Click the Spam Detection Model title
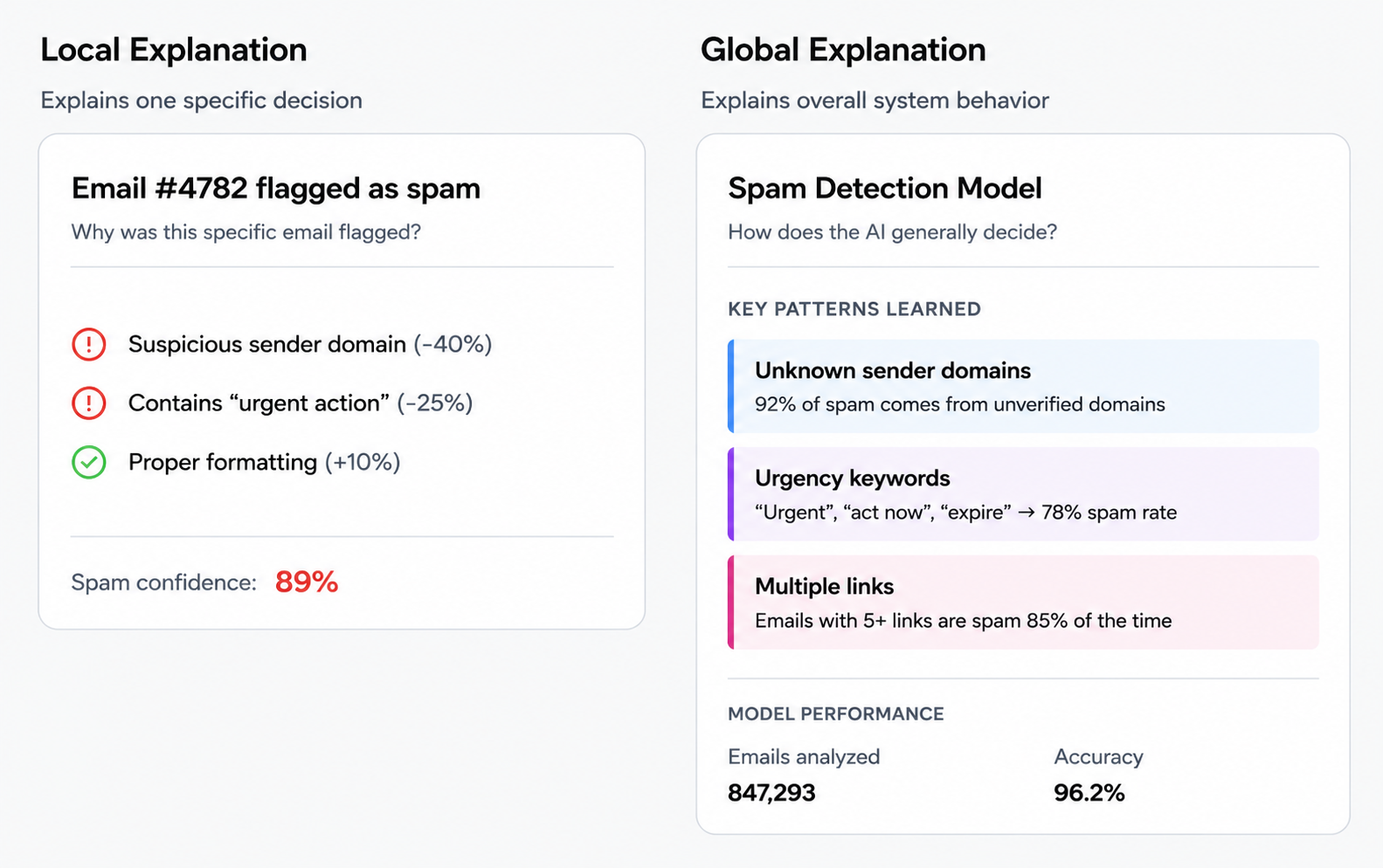 885,189
